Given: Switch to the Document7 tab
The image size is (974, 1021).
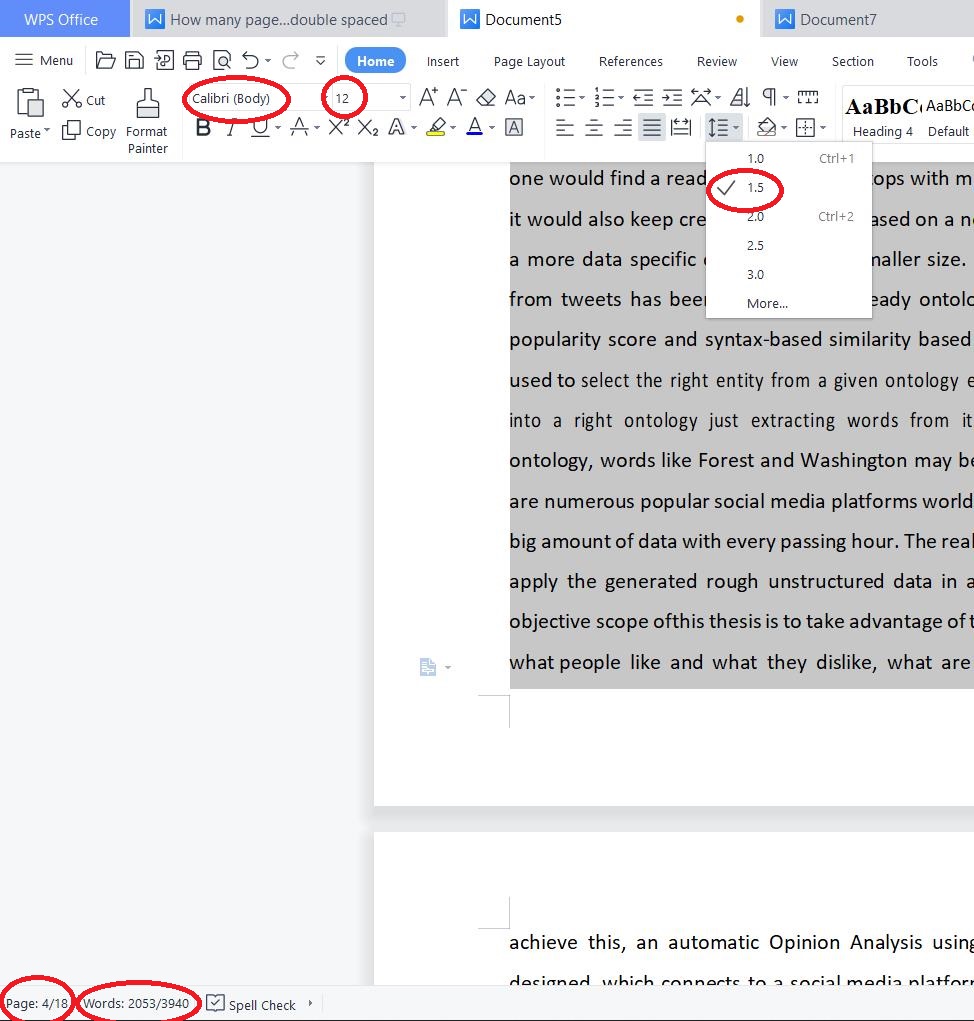Looking at the screenshot, I should 838,19.
